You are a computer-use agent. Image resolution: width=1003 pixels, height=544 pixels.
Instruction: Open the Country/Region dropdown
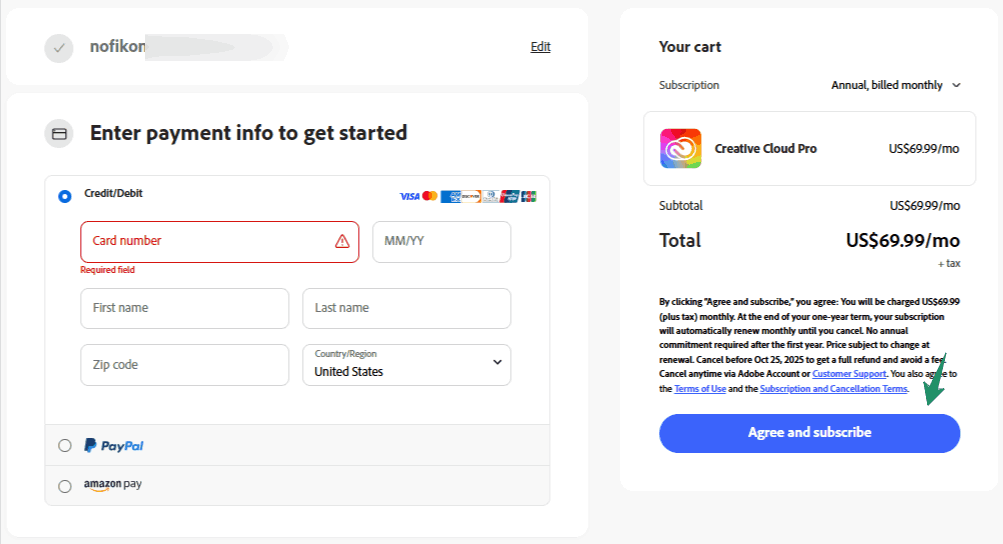406,365
